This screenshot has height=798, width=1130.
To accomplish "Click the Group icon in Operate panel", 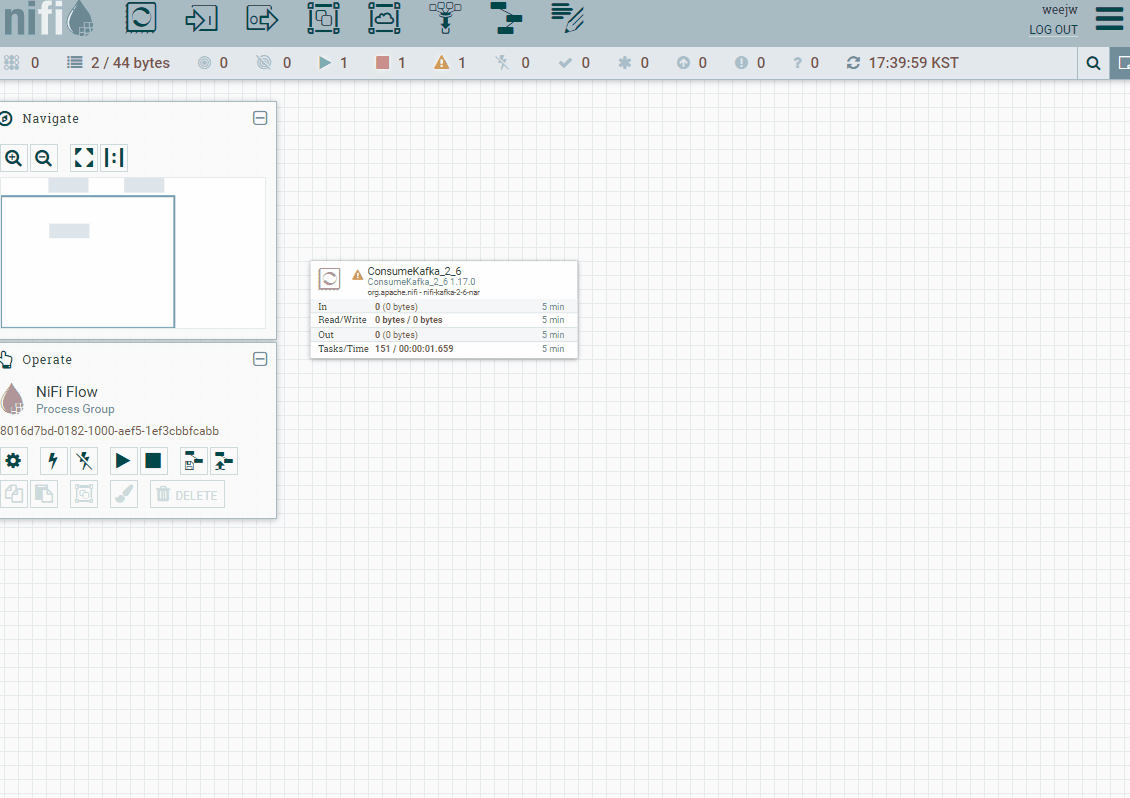I will pyautogui.click(x=84, y=495).
